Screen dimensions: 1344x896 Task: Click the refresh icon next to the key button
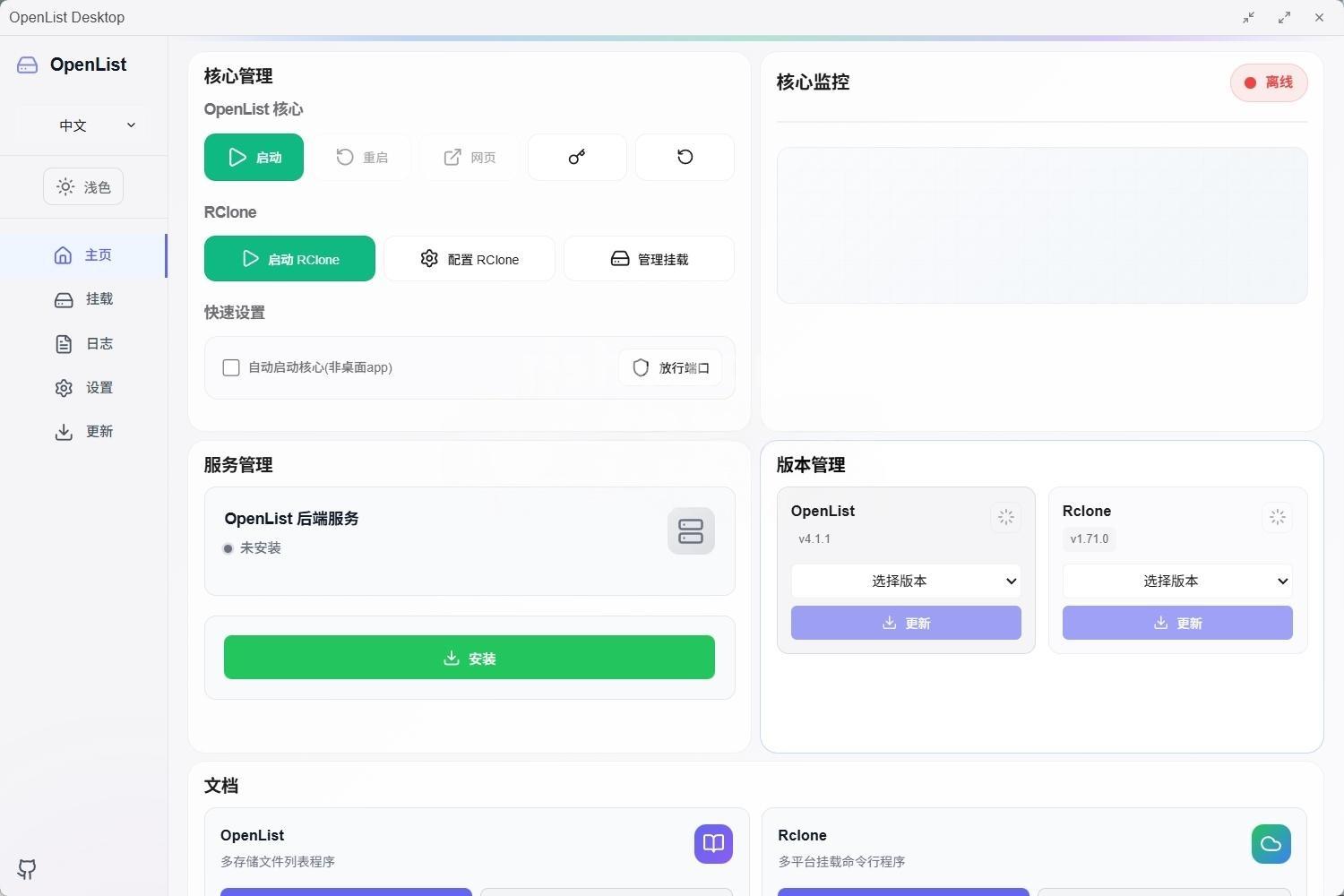pyautogui.click(x=685, y=157)
